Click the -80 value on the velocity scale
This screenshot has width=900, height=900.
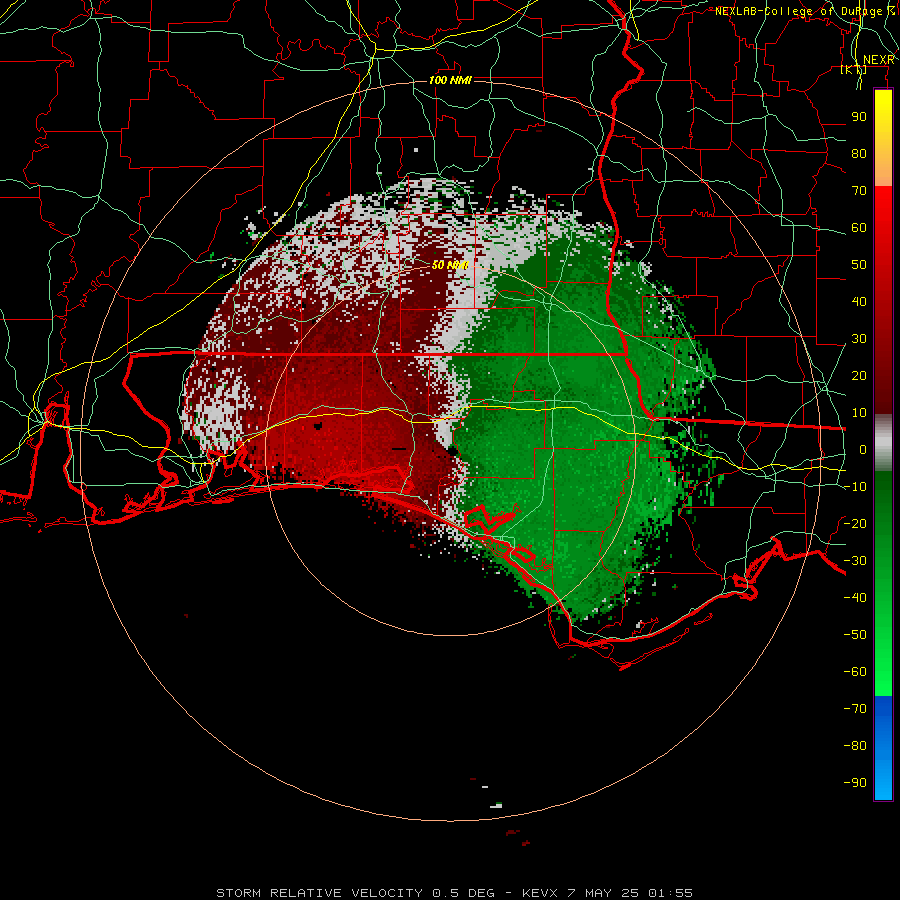[855, 746]
